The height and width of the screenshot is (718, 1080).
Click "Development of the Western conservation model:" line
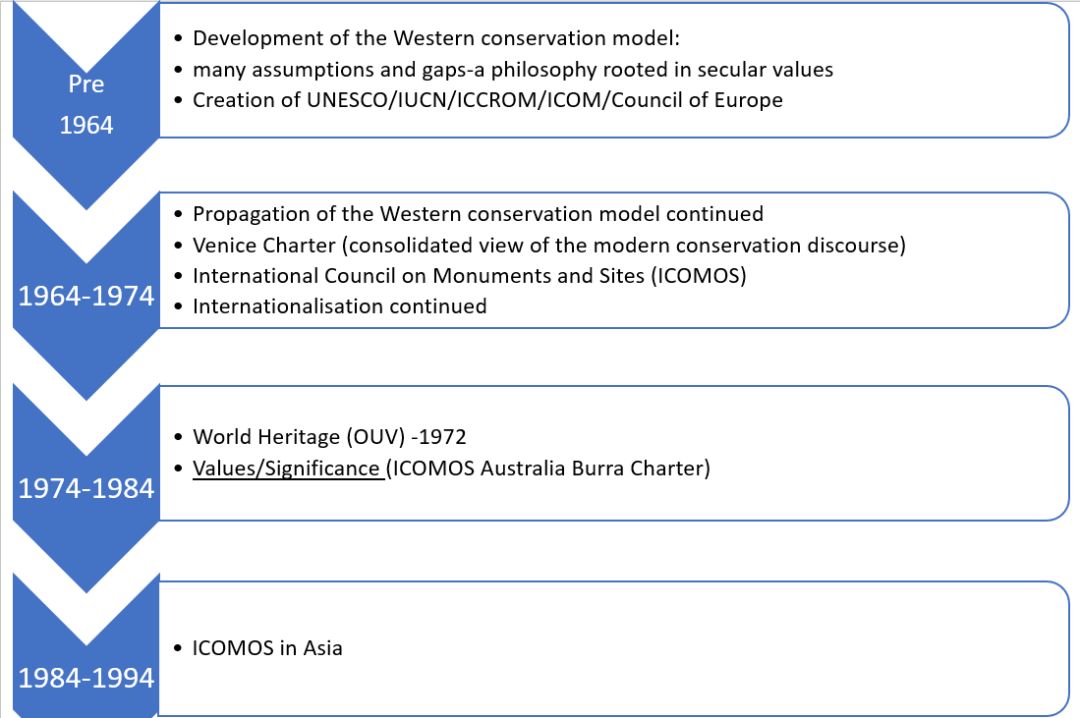pyautogui.click(x=436, y=38)
